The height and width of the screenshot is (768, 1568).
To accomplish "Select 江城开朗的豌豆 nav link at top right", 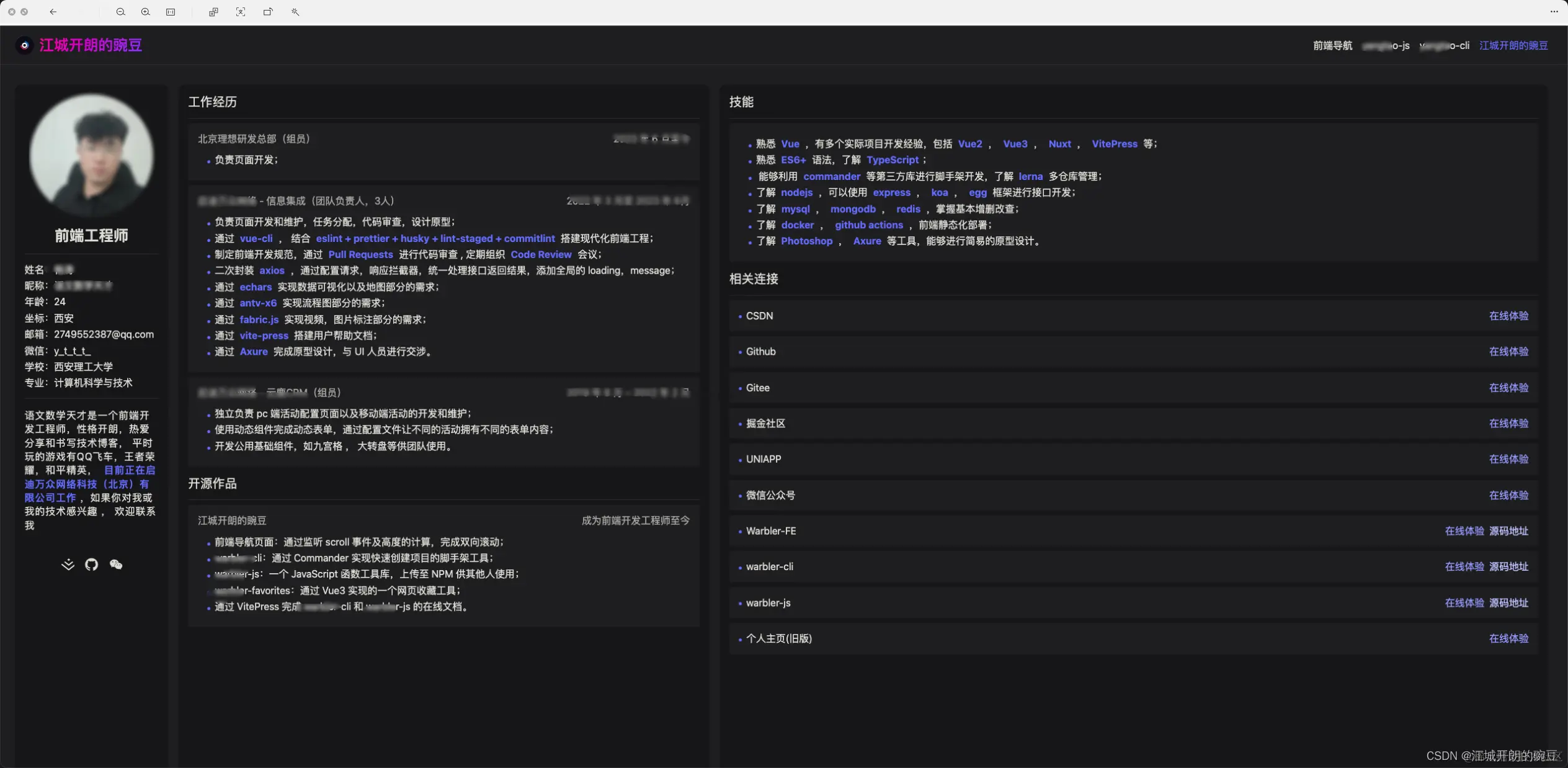I will 1513,45.
